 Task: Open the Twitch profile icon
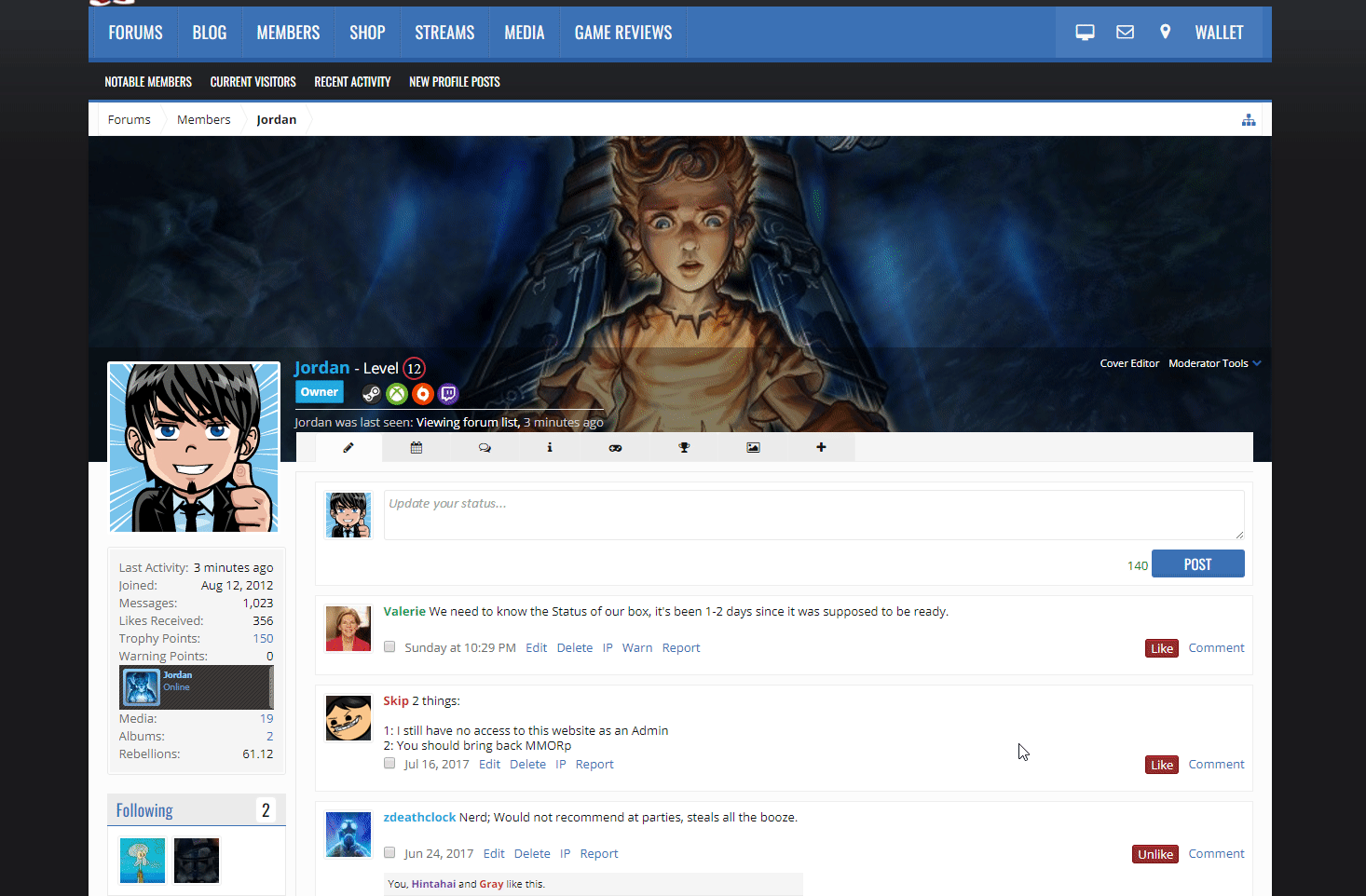448,394
